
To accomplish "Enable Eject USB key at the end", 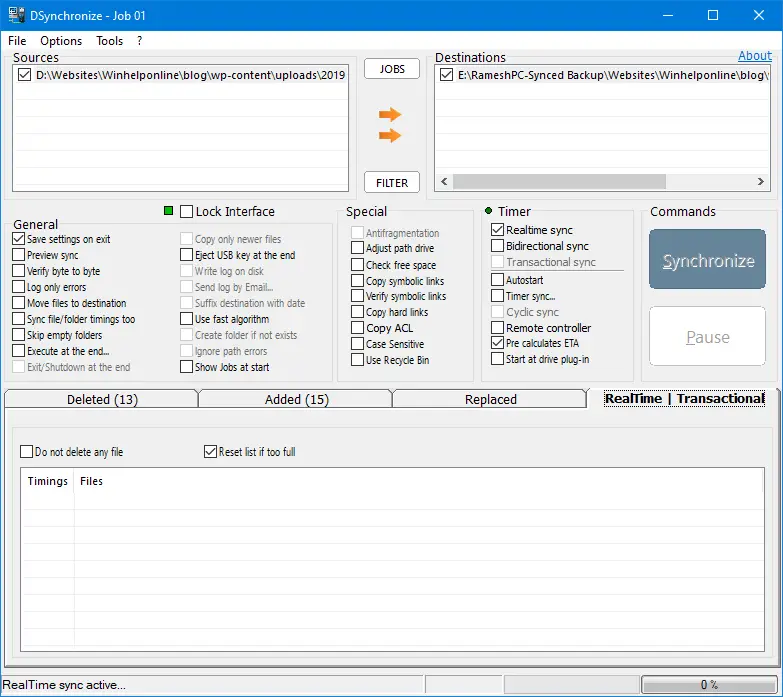I will tap(186, 255).
